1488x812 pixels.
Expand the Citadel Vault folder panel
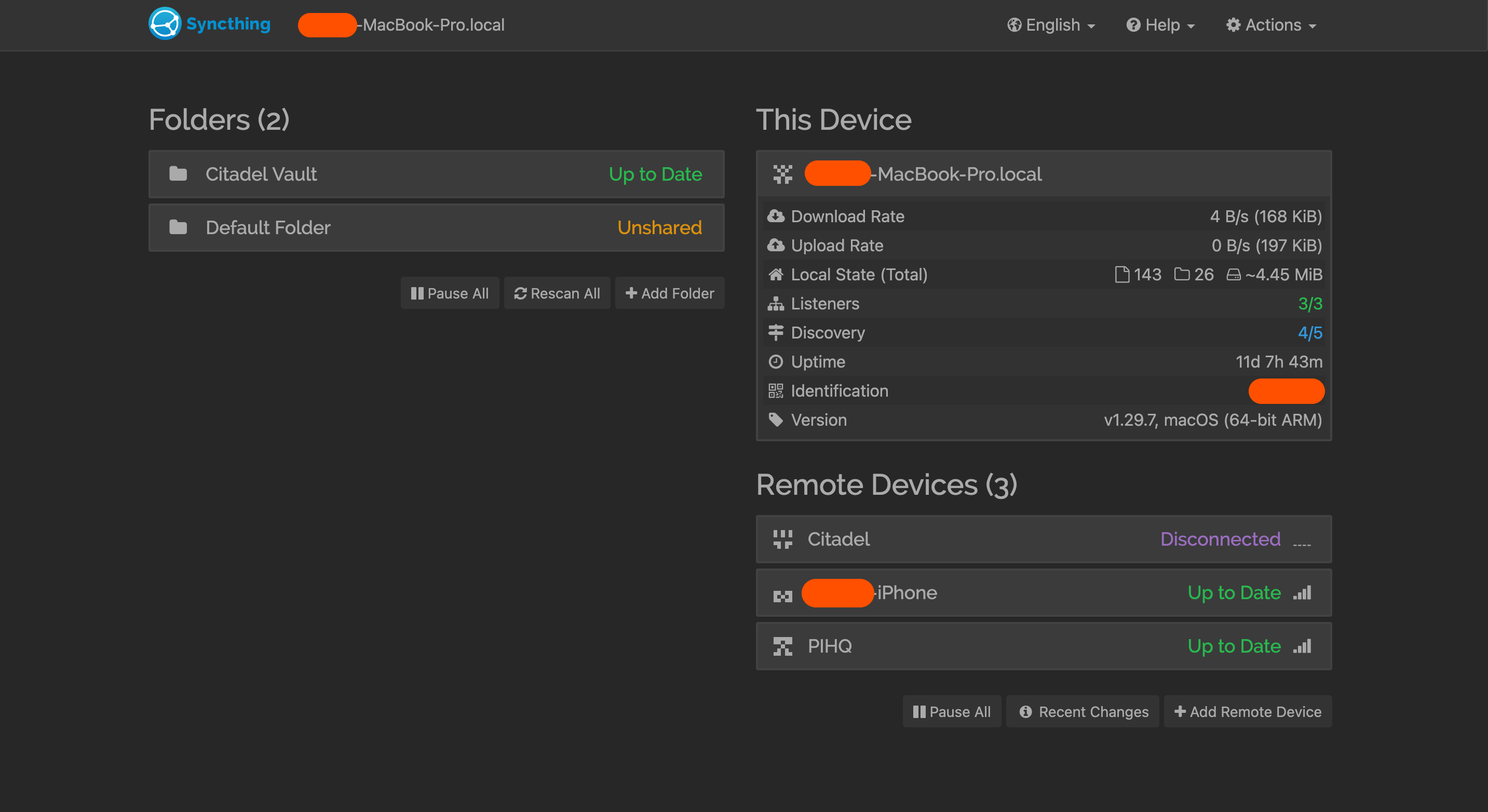pyautogui.click(x=436, y=174)
